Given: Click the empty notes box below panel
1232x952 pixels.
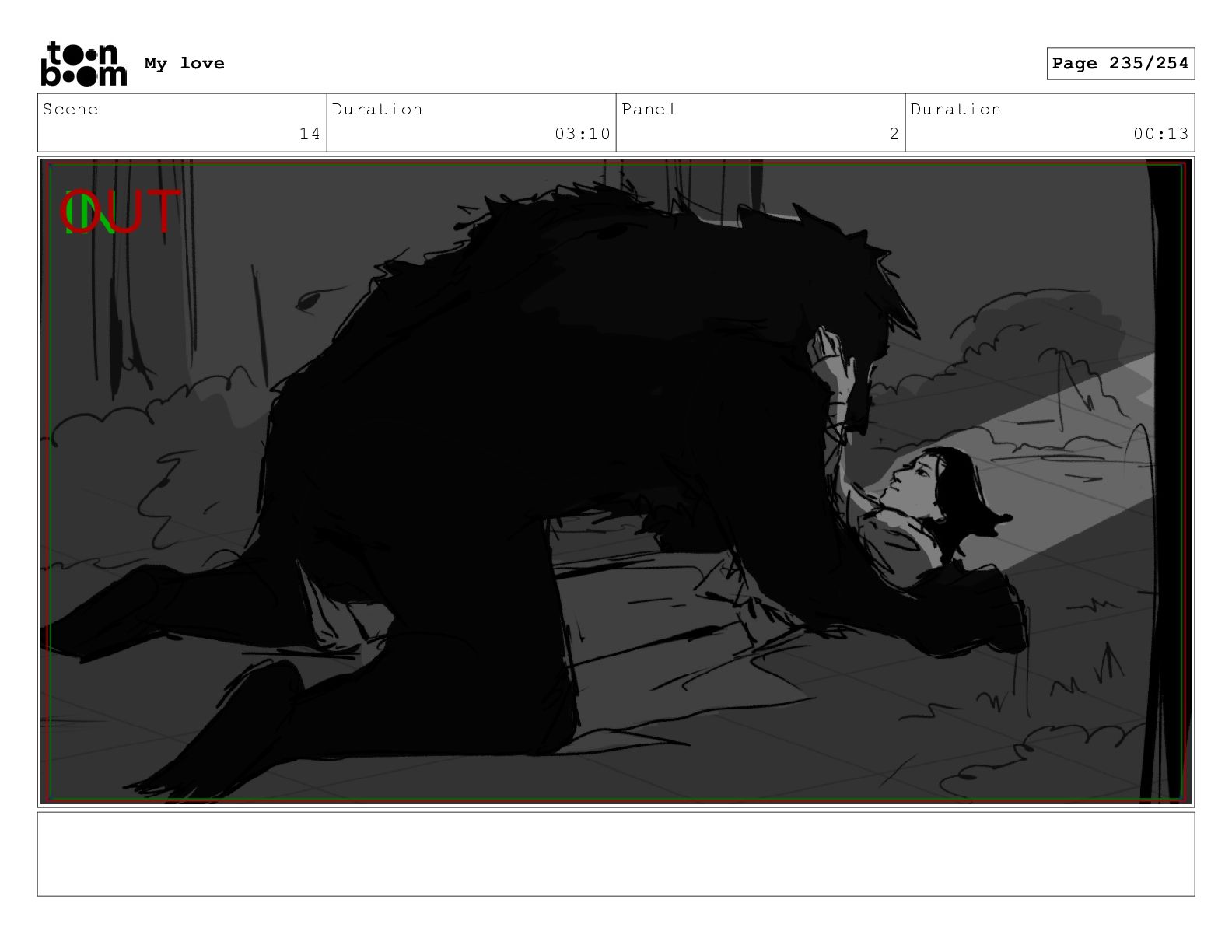Looking at the screenshot, I should 616,854.
